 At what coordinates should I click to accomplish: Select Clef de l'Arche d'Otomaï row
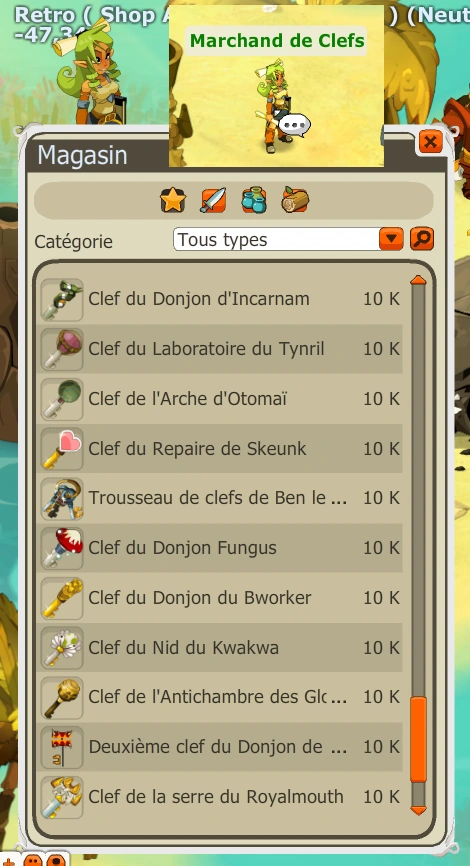220,399
